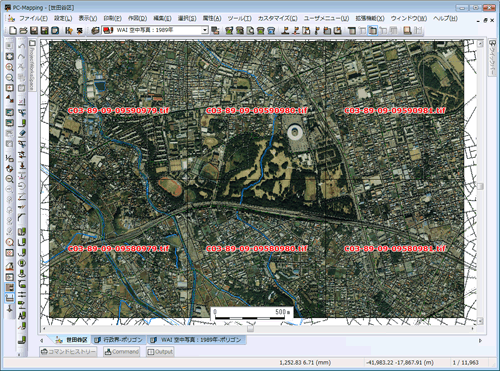Click the vertical scrollbar thumb beside map
The height and width of the screenshot is (371, 500).
coord(480,186)
